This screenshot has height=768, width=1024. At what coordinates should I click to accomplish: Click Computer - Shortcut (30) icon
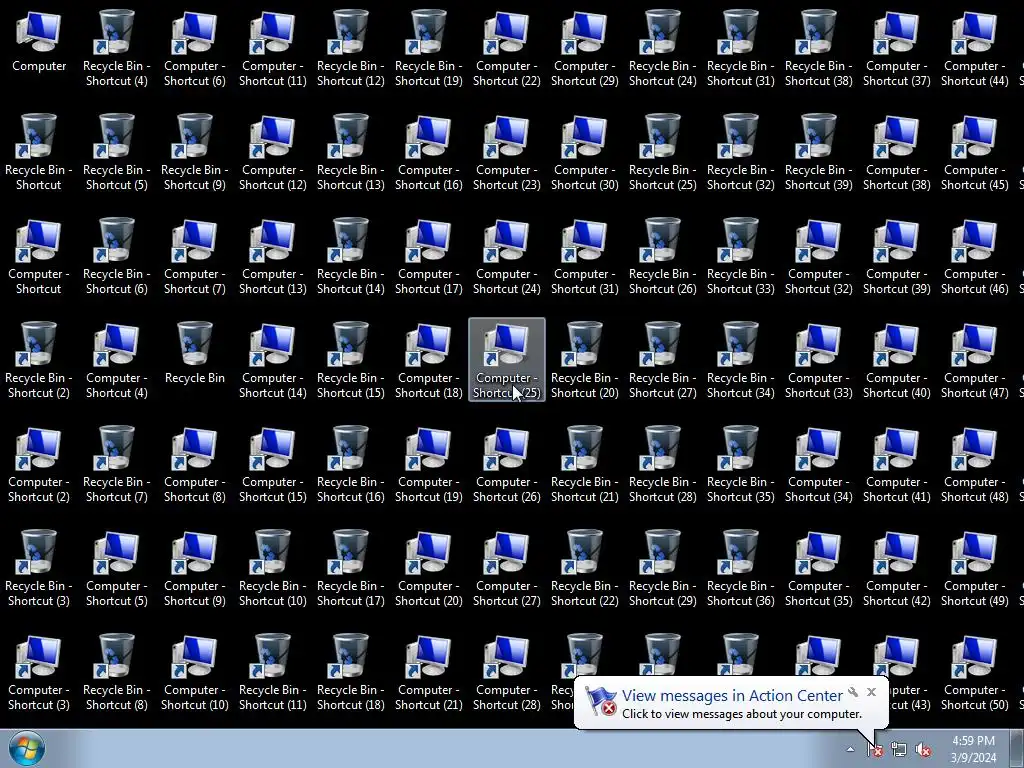(584, 152)
